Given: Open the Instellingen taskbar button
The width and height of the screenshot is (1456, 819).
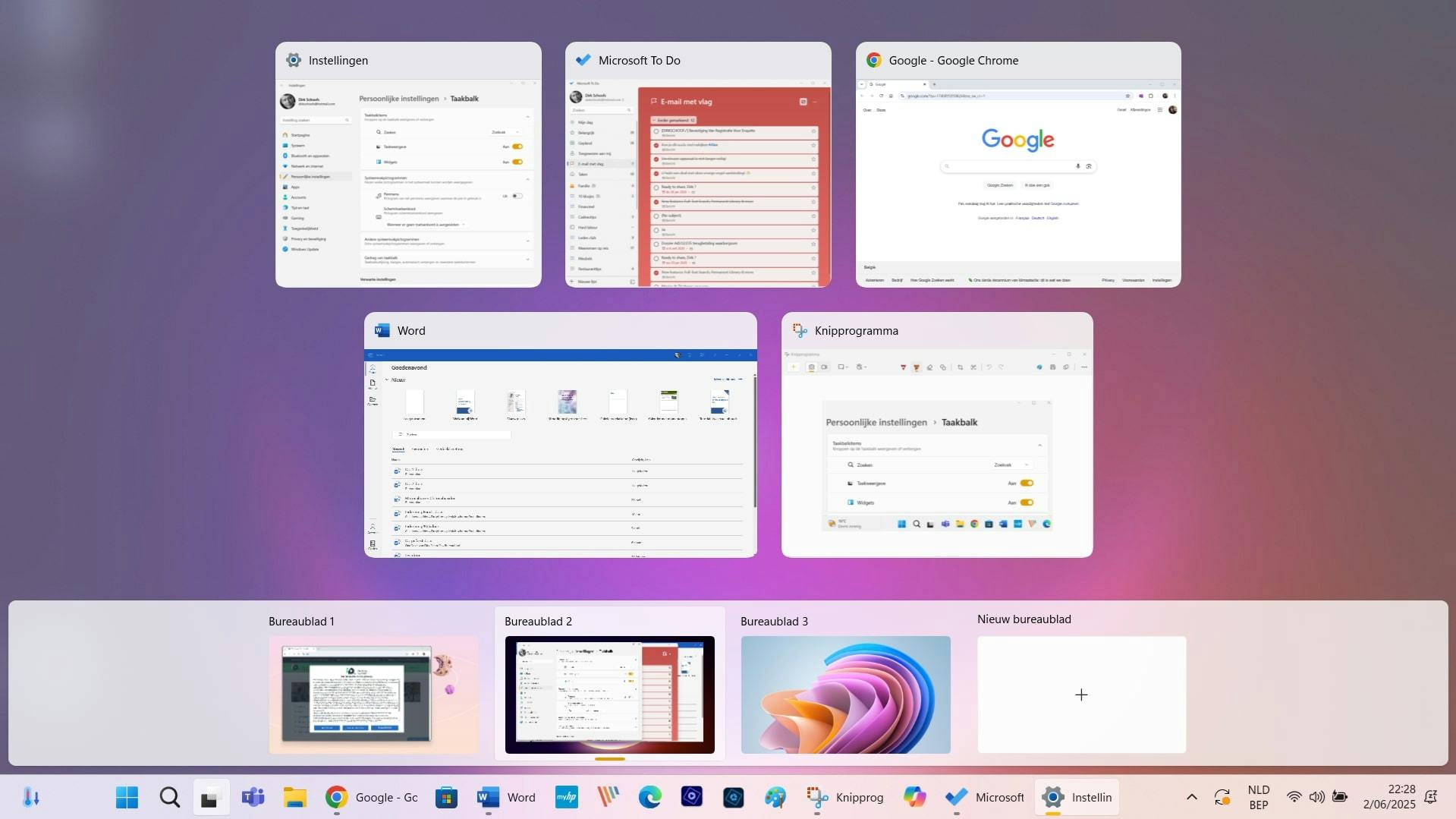Looking at the screenshot, I should (x=1077, y=798).
